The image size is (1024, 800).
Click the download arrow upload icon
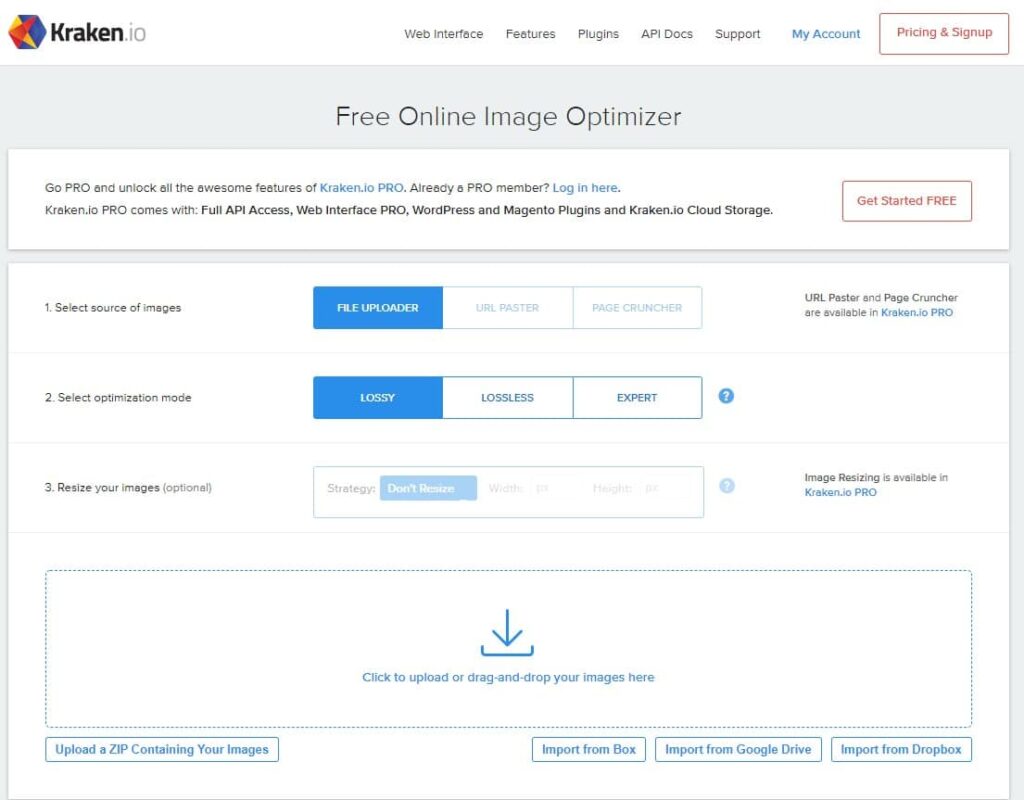point(507,632)
